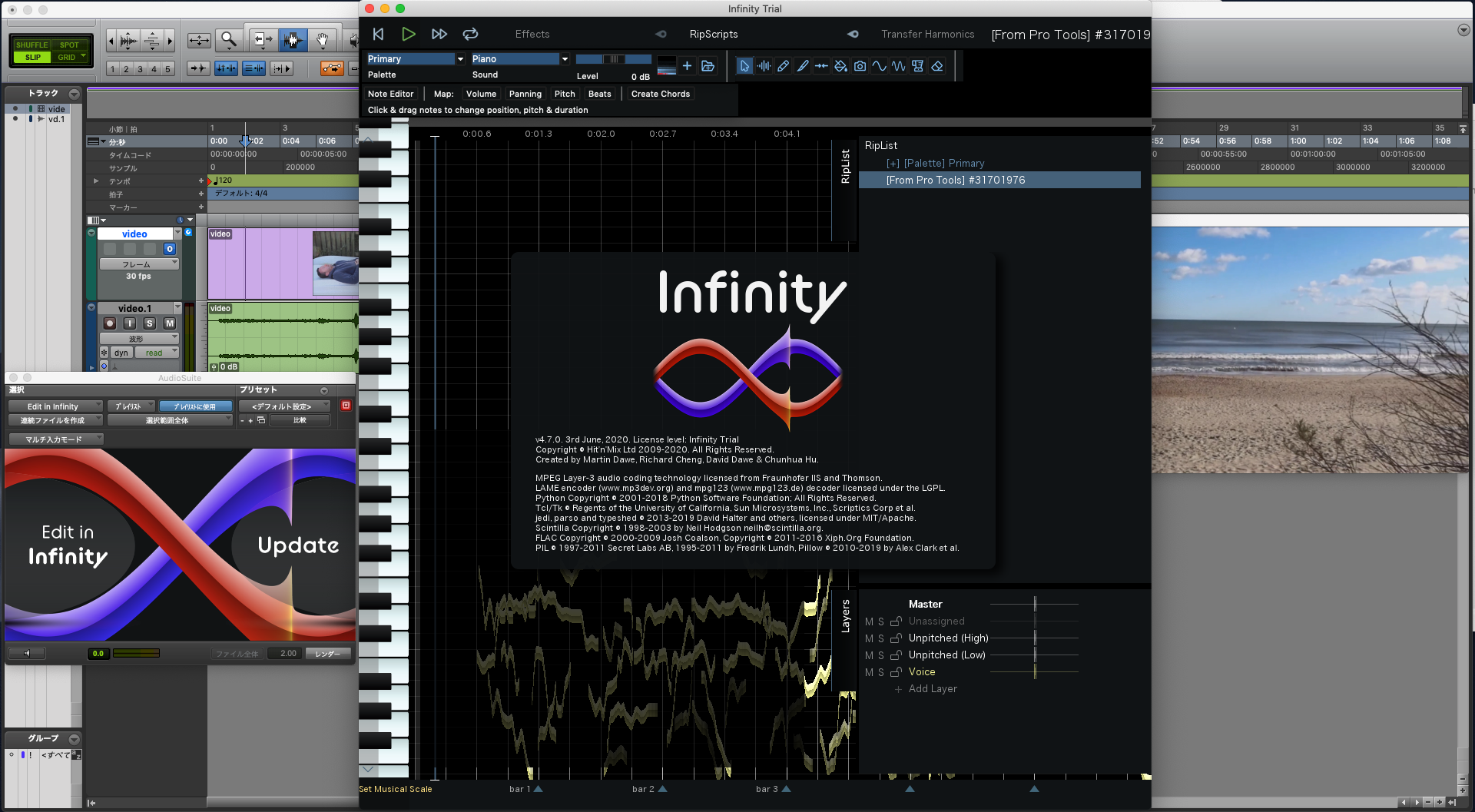The height and width of the screenshot is (812, 1475).
Task: Toggle the lock on Unpitched (High) layer
Action: (x=896, y=638)
